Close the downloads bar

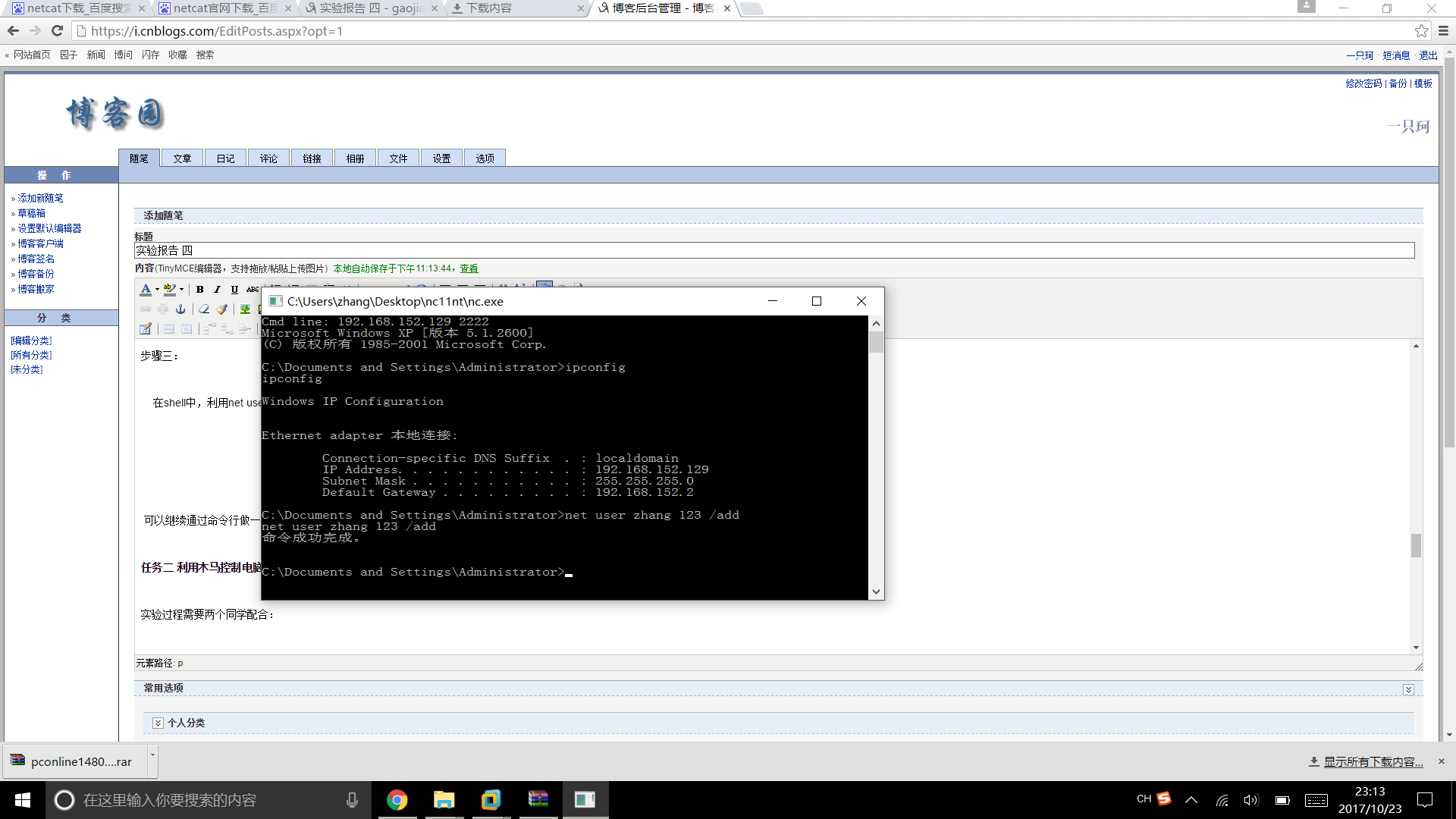tap(1442, 761)
